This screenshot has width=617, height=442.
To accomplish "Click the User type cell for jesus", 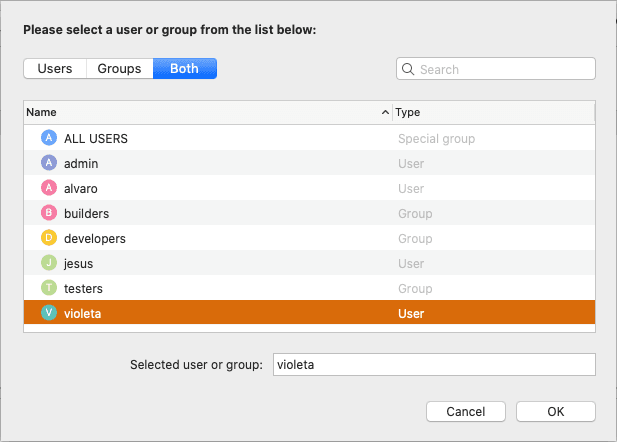I will tap(411, 263).
